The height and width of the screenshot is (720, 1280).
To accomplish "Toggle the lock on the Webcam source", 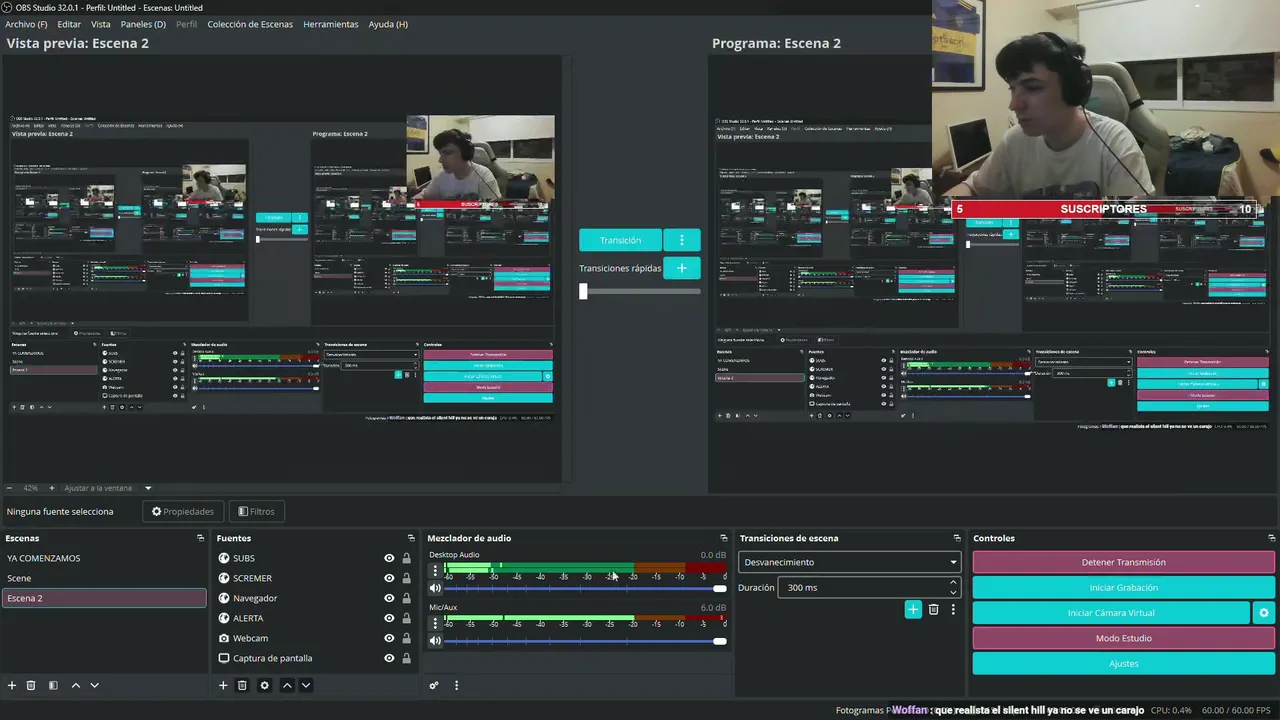I will 406,638.
